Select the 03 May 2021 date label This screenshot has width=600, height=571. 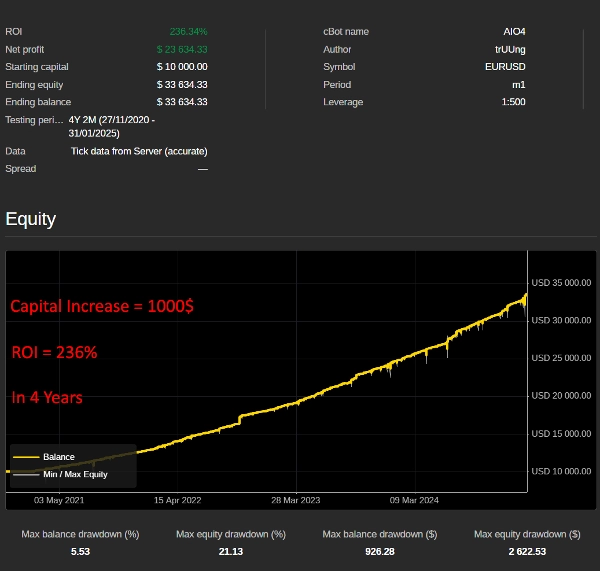coord(58,499)
